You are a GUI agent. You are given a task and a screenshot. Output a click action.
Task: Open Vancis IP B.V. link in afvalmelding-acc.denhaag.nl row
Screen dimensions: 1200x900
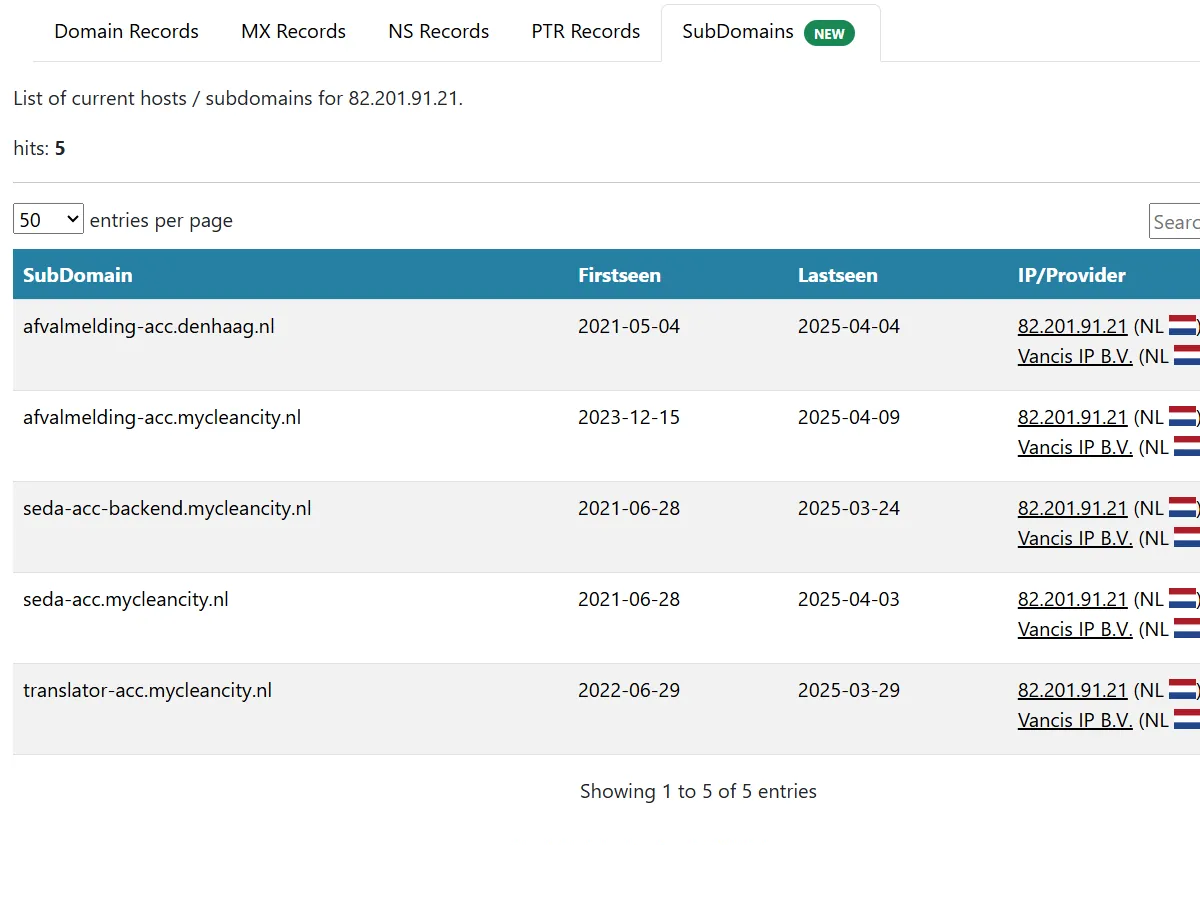click(1075, 356)
